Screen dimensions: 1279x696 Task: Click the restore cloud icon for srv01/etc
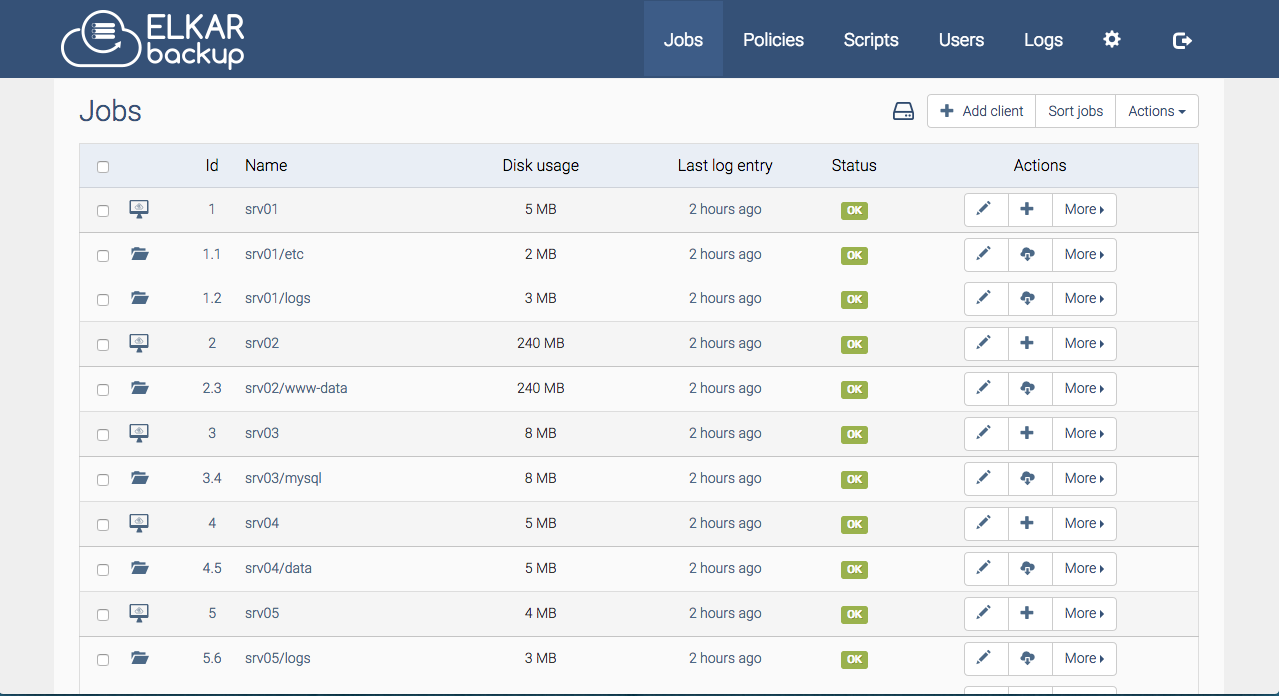(1029, 254)
